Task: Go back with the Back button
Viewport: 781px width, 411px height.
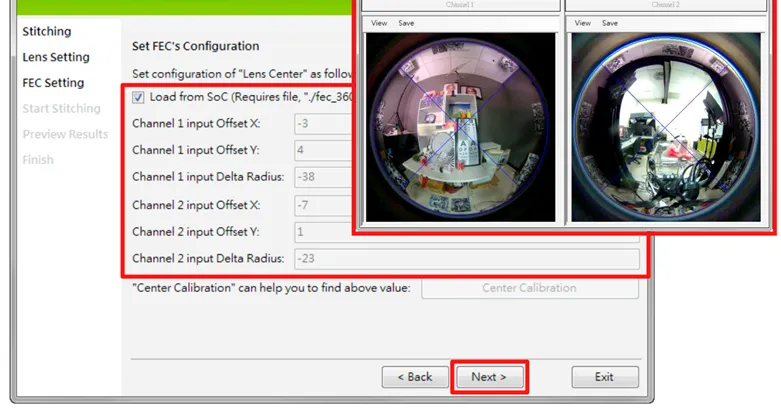Action: point(415,377)
